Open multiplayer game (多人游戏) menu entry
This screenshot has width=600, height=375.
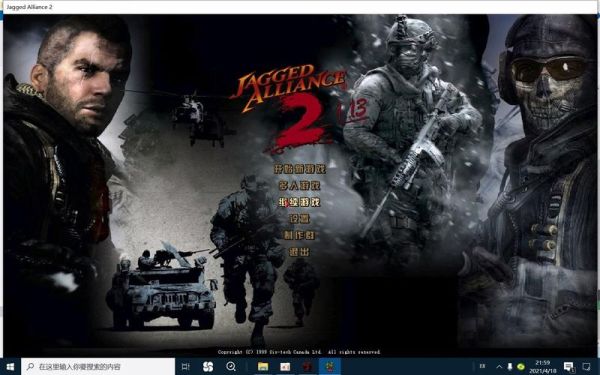pos(300,186)
